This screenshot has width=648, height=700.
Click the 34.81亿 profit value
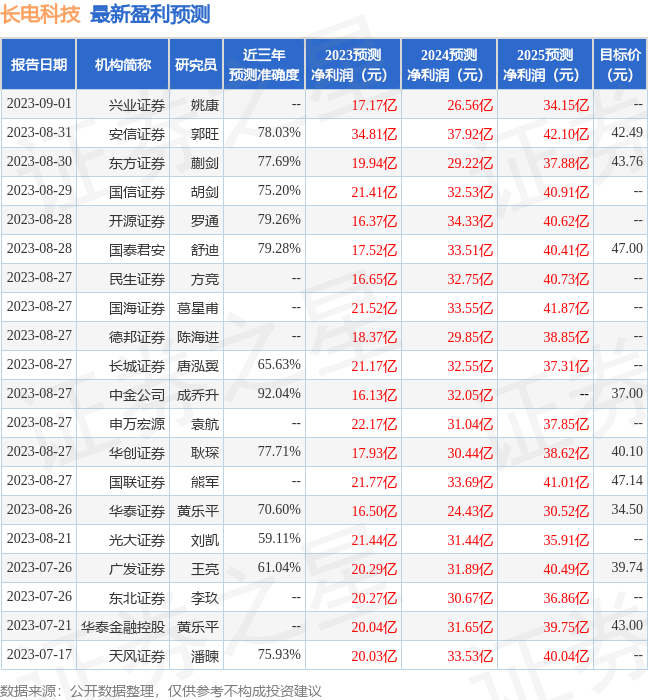374,134
